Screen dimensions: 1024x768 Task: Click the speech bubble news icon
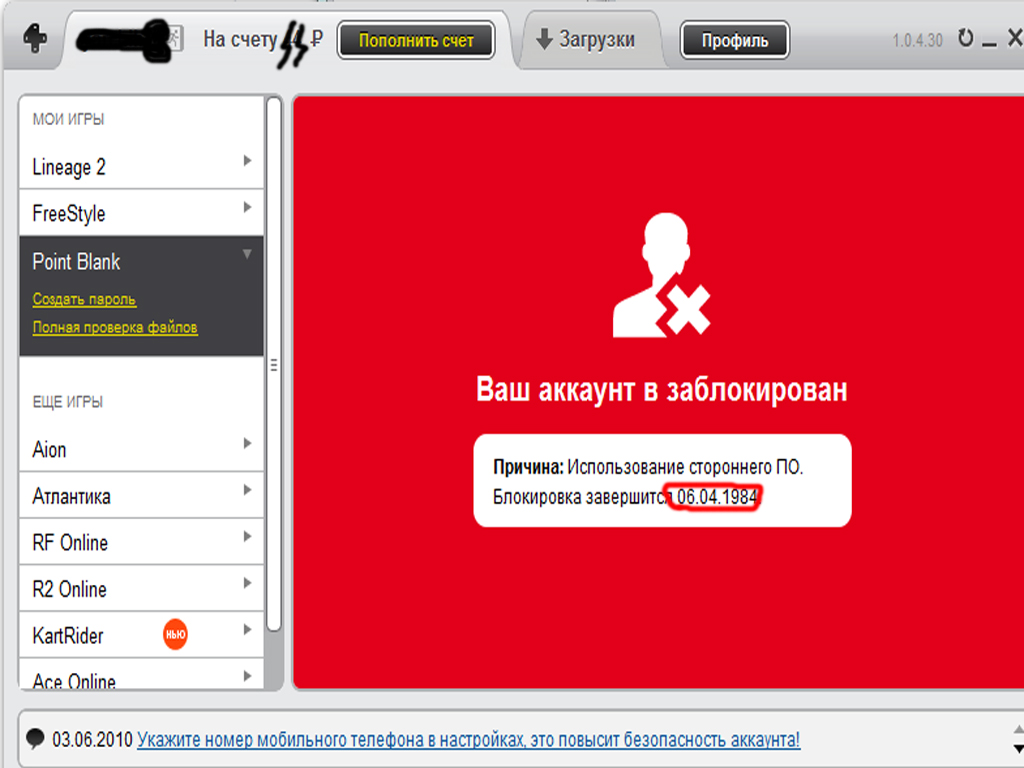click(36, 739)
